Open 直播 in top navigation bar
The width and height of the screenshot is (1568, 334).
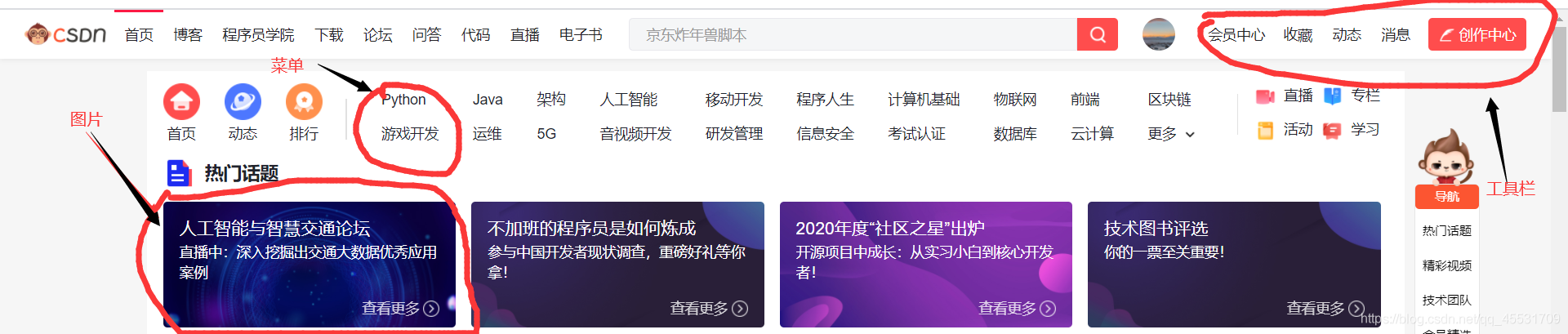click(x=525, y=35)
